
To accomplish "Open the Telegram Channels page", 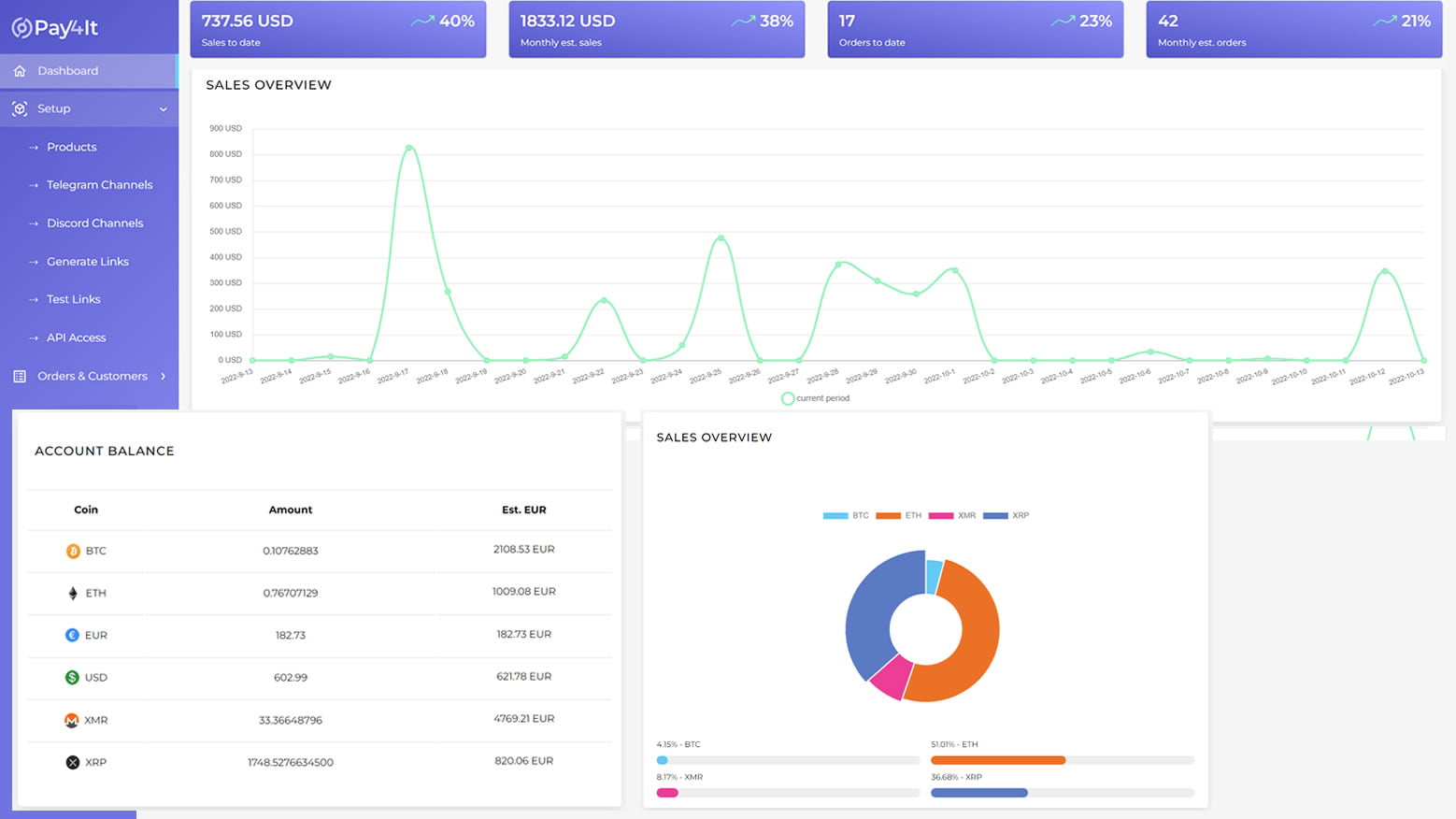I will (100, 184).
